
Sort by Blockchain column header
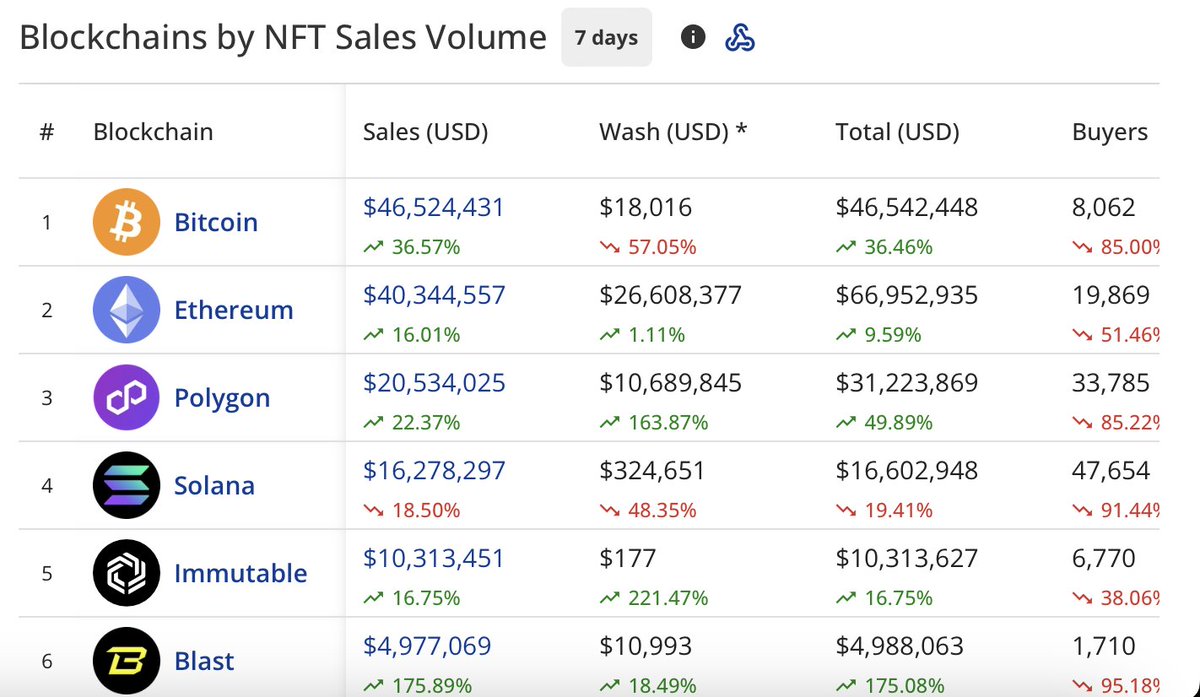[x=153, y=132]
